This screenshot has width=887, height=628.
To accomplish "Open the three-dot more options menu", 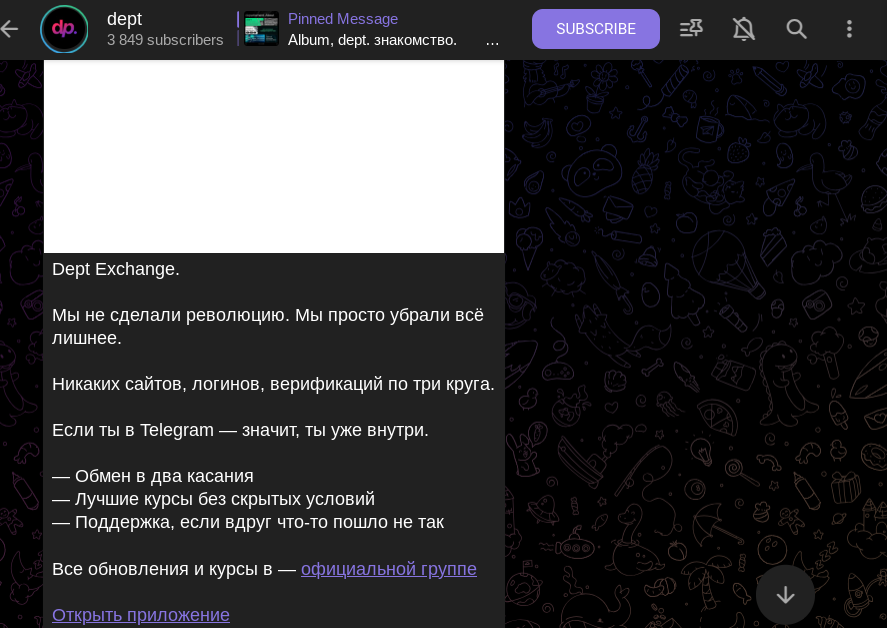I will pyautogui.click(x=849, y=29).
